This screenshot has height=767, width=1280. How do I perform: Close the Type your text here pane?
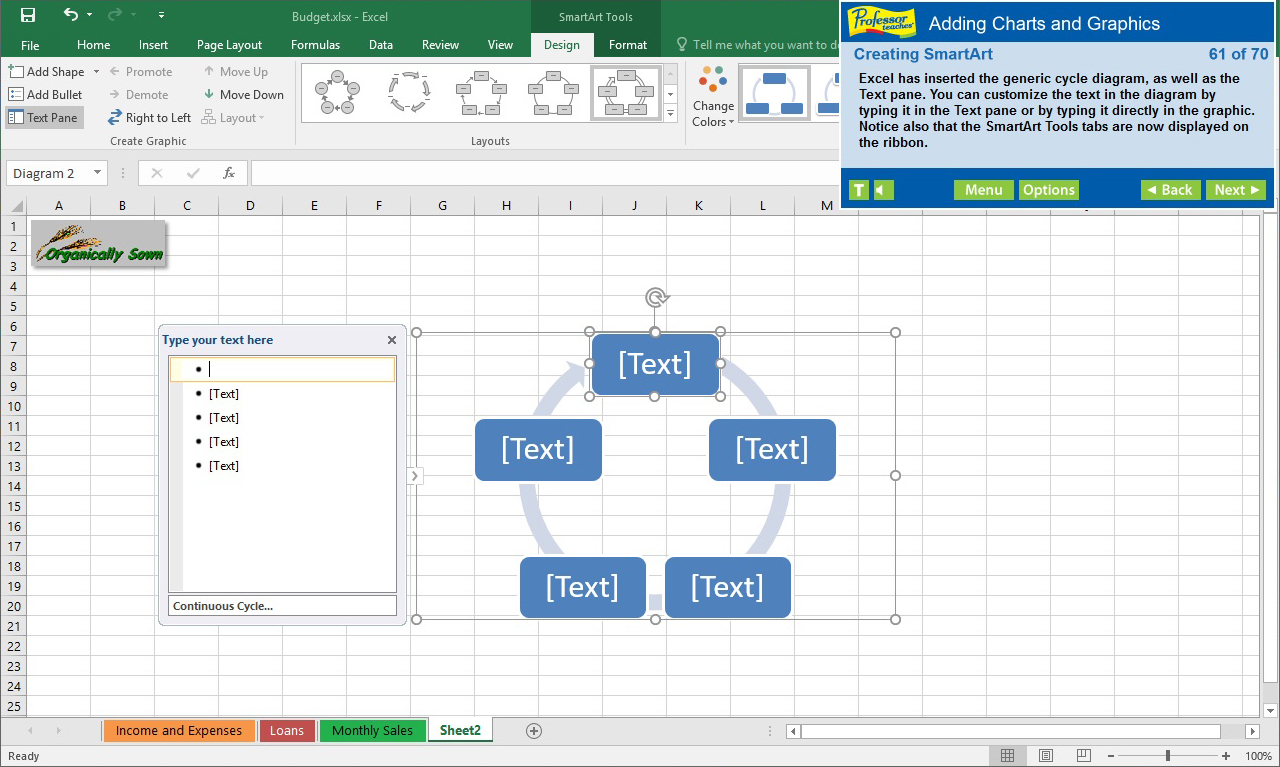point(391,340)
